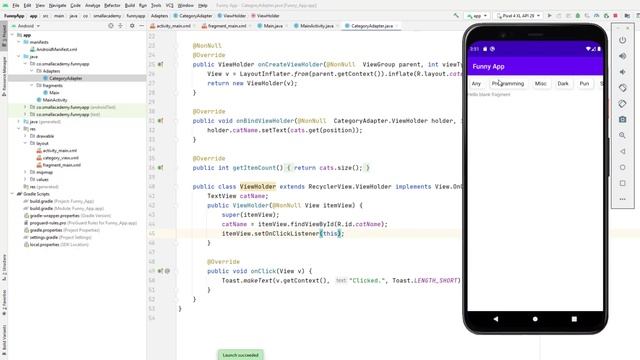Click the phone's recent apps square
Screen dimensions: 640x360
574,319
